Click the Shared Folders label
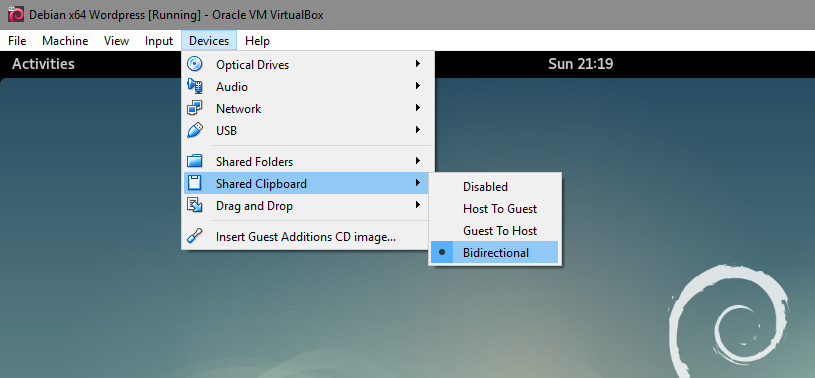 (x=255, y=162)
